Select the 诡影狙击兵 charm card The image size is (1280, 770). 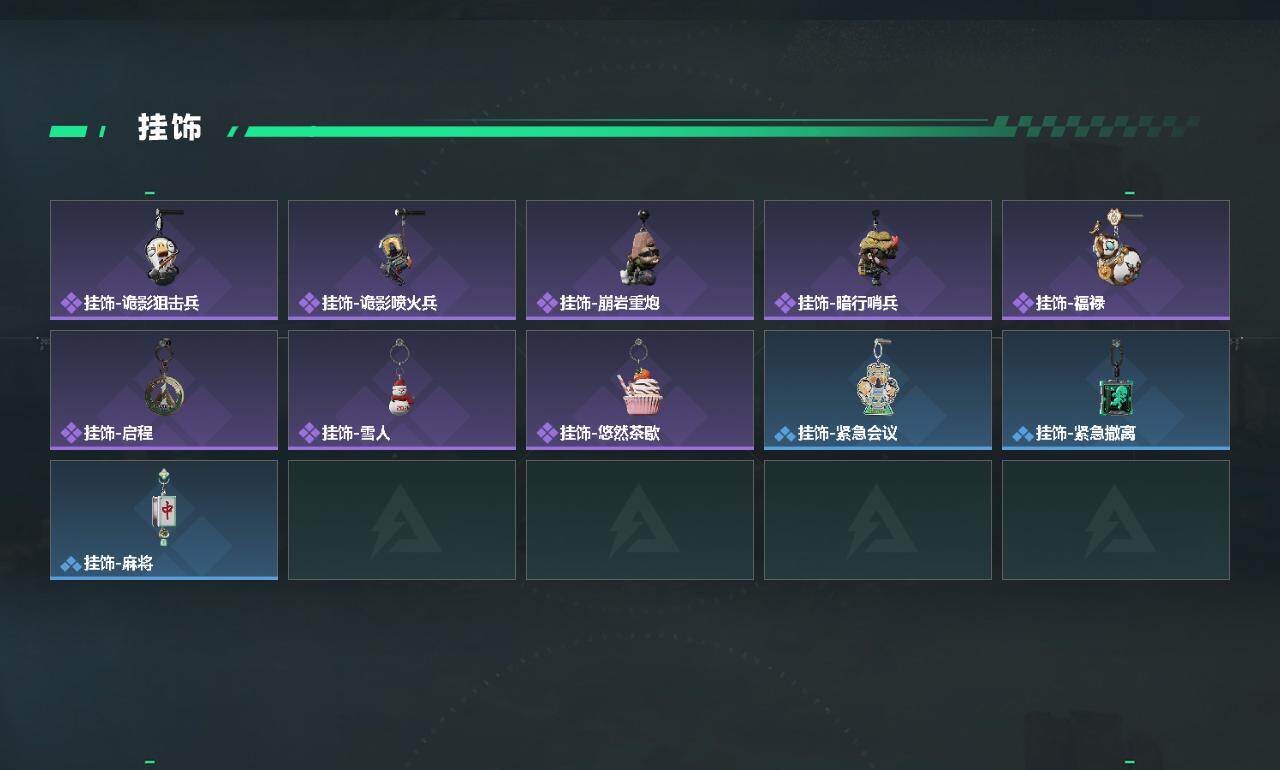pyautogui.click(x=164, y=260)
